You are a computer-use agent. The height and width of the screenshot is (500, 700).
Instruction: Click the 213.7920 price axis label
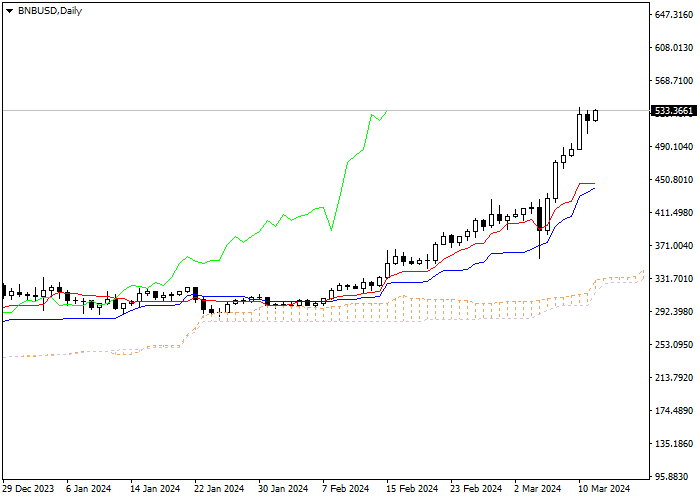click(674, 378)
